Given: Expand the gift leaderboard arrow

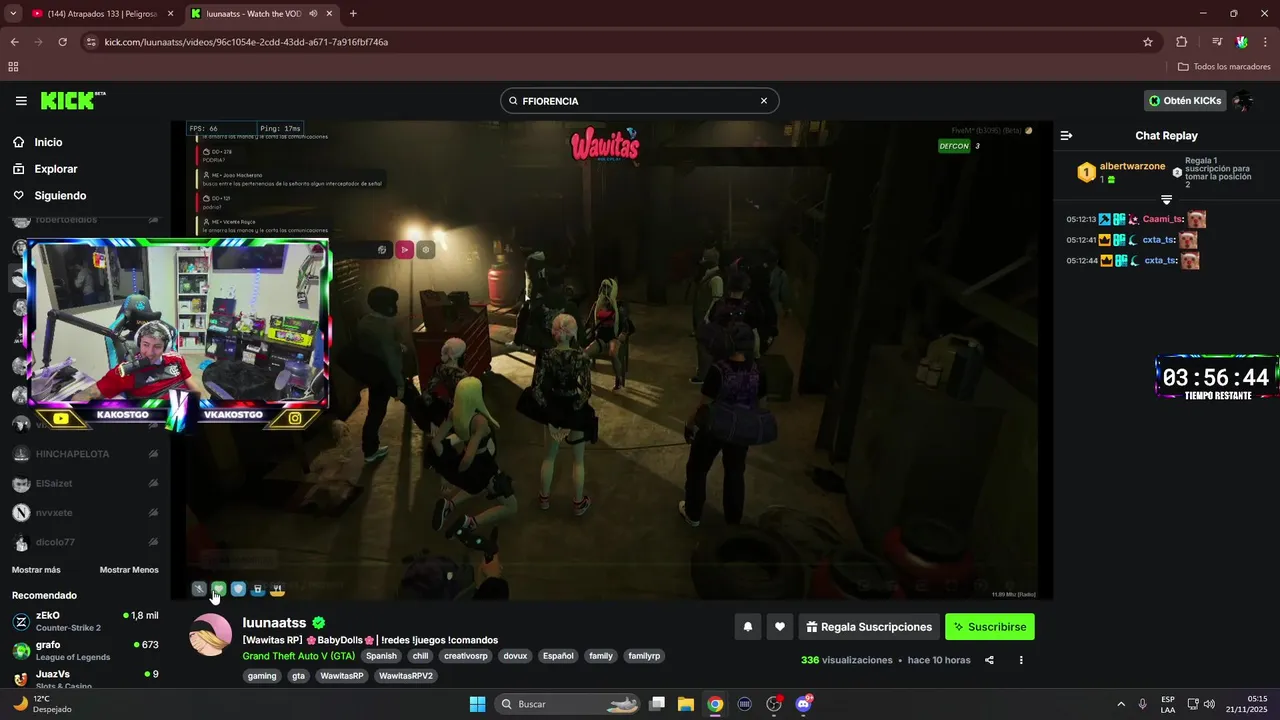Looking at the screenshot, I should point(1166,200).
